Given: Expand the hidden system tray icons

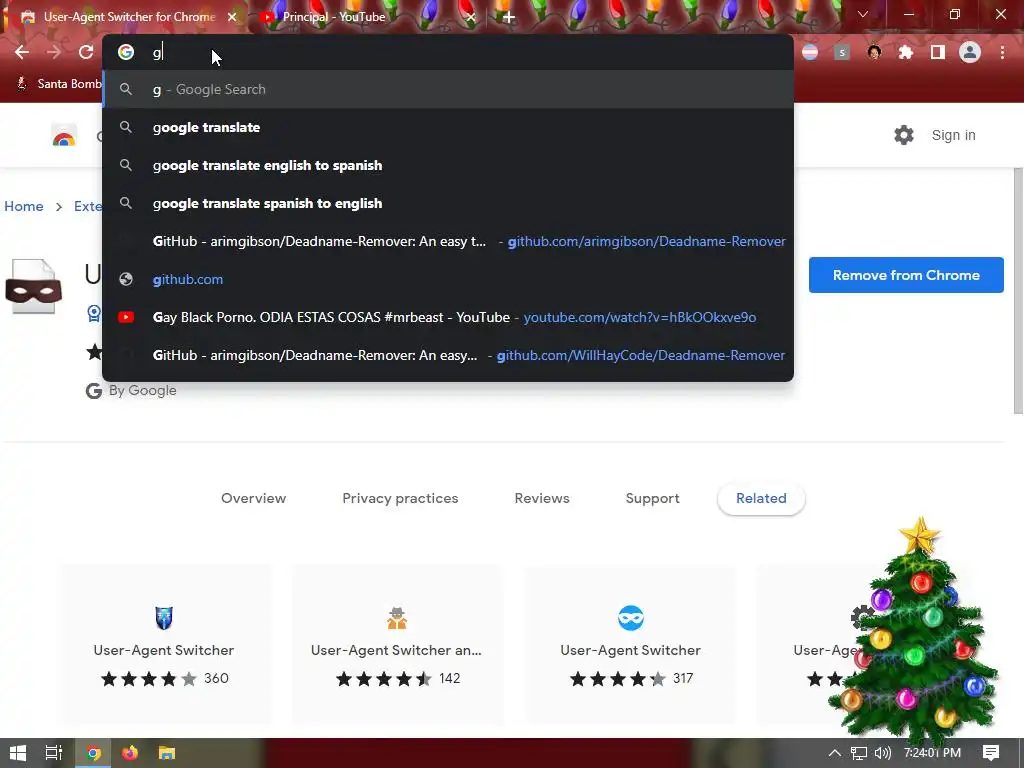Looking at the screenshot, I should point(834,753).
